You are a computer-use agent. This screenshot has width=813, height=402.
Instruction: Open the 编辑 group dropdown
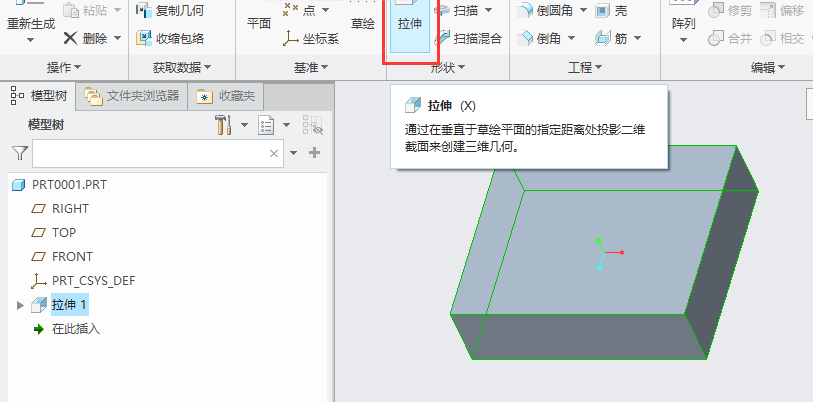[768, 67]
